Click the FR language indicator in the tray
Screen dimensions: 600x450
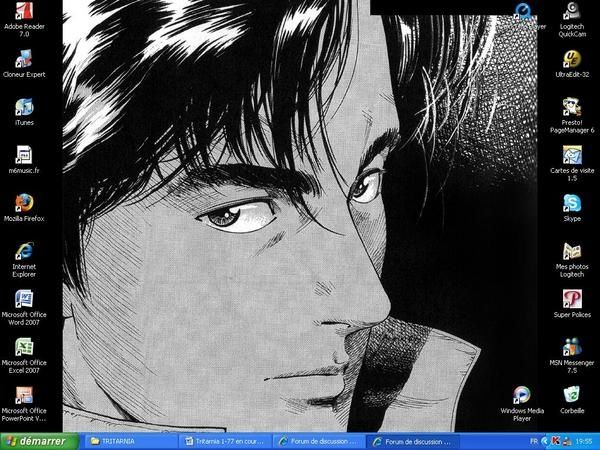pos(534,442)
